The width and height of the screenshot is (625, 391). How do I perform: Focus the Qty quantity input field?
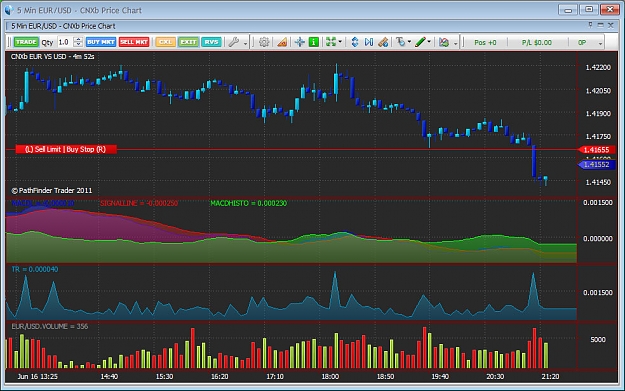click(65, 42)
